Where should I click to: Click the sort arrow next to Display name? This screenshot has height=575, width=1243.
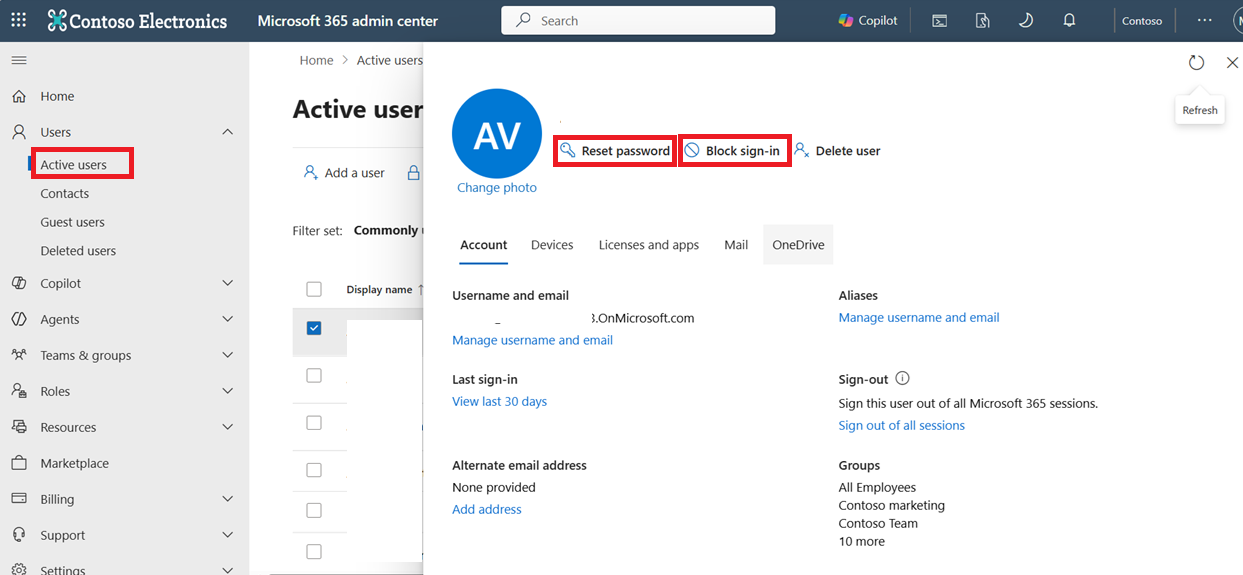[421, 290]
